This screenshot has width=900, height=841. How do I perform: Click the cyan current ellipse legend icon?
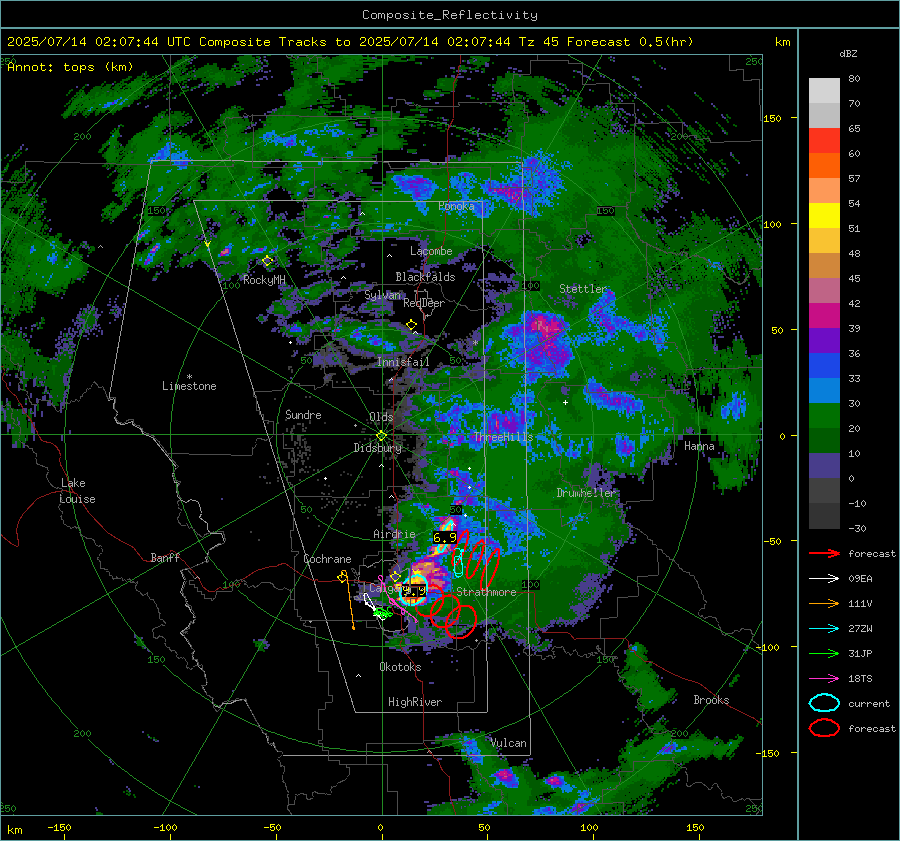824,703
